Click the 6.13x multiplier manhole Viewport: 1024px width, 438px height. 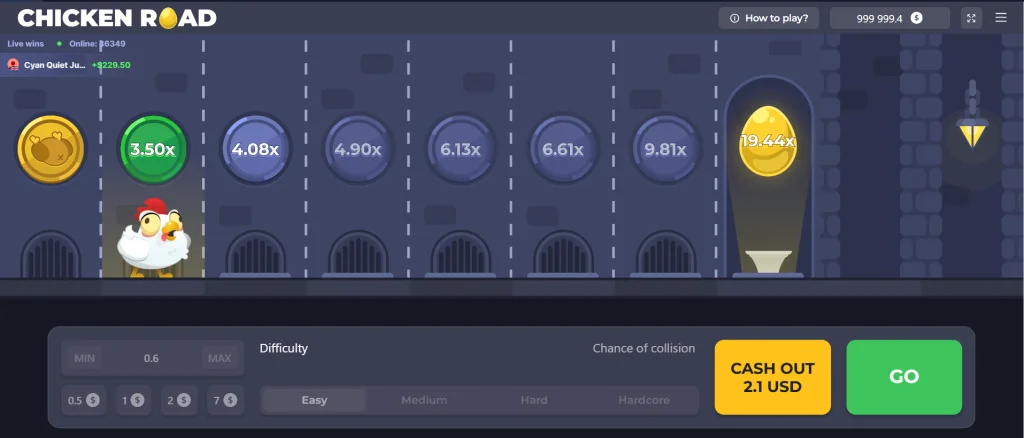coord(460,149)
